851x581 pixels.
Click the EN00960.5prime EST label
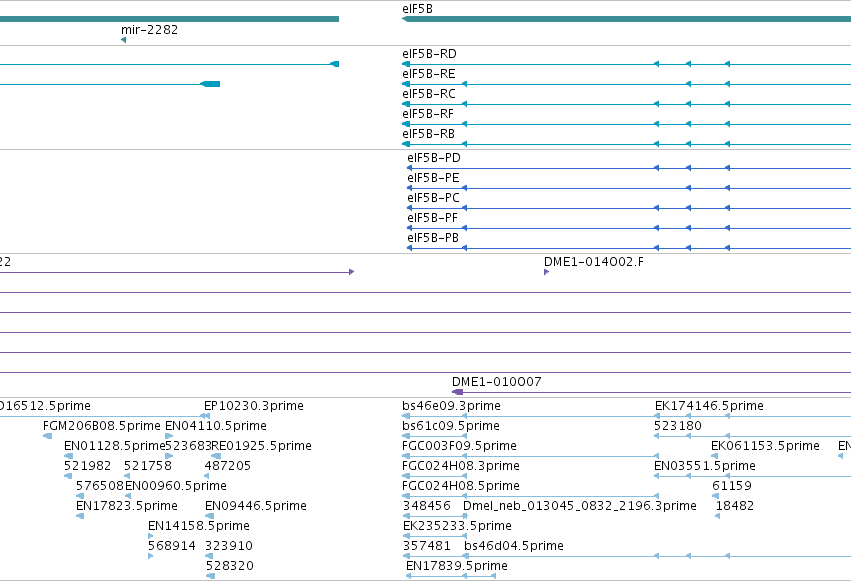(x=176, y=486)
